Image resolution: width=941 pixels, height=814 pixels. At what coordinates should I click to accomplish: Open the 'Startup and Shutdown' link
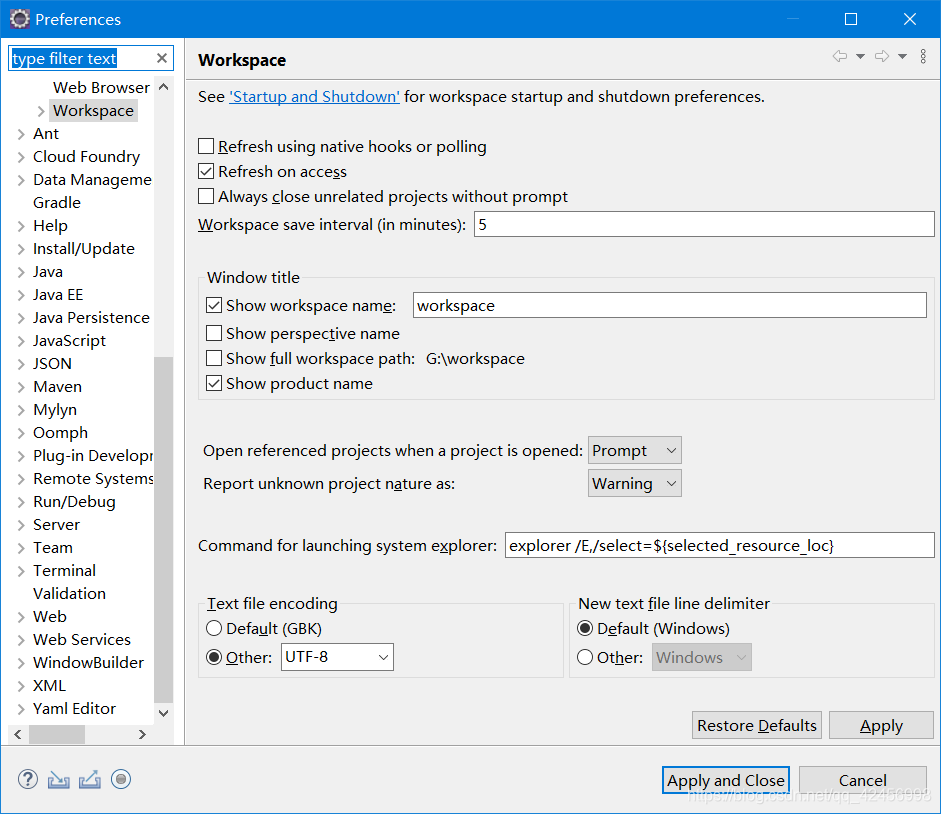pyautogui.click(x=314, y=97)
